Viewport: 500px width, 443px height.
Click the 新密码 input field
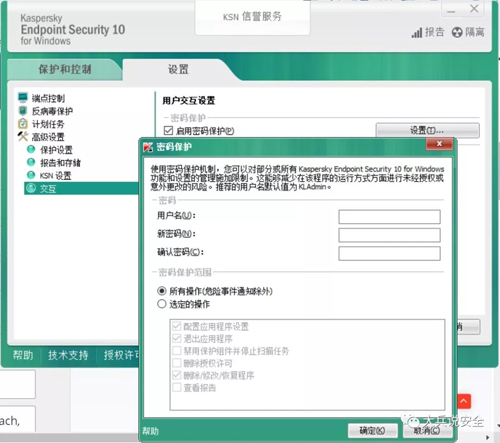pyautogui.click(x=389, y=235)
